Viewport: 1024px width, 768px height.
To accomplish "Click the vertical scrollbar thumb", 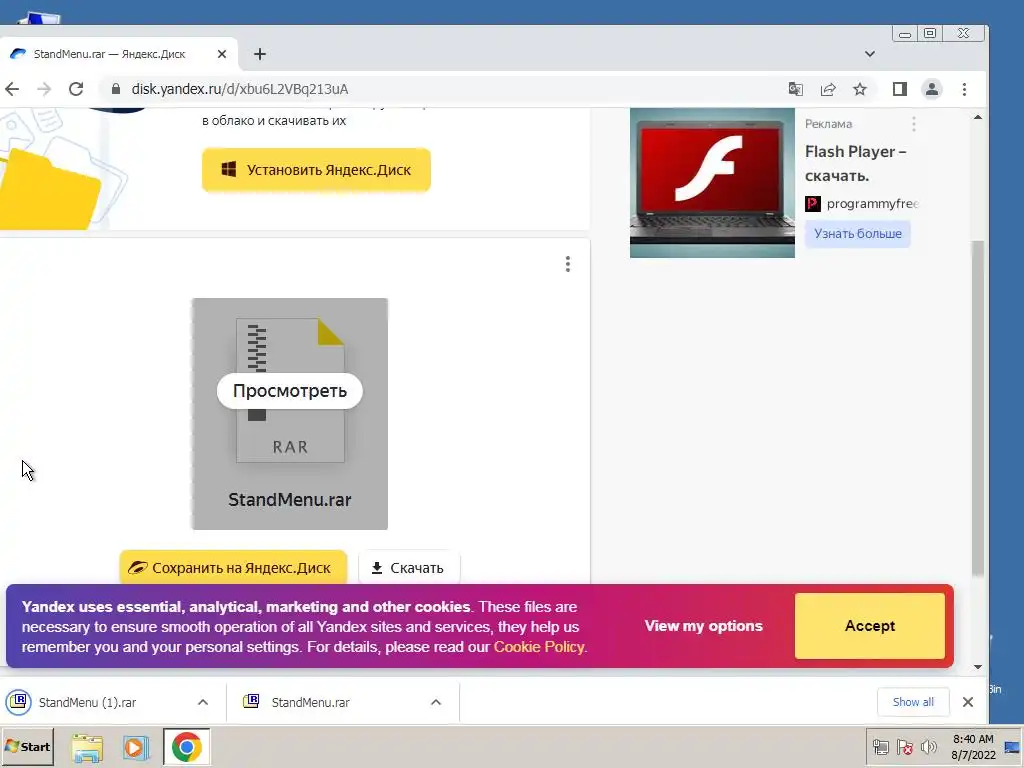I will point(978,408).
